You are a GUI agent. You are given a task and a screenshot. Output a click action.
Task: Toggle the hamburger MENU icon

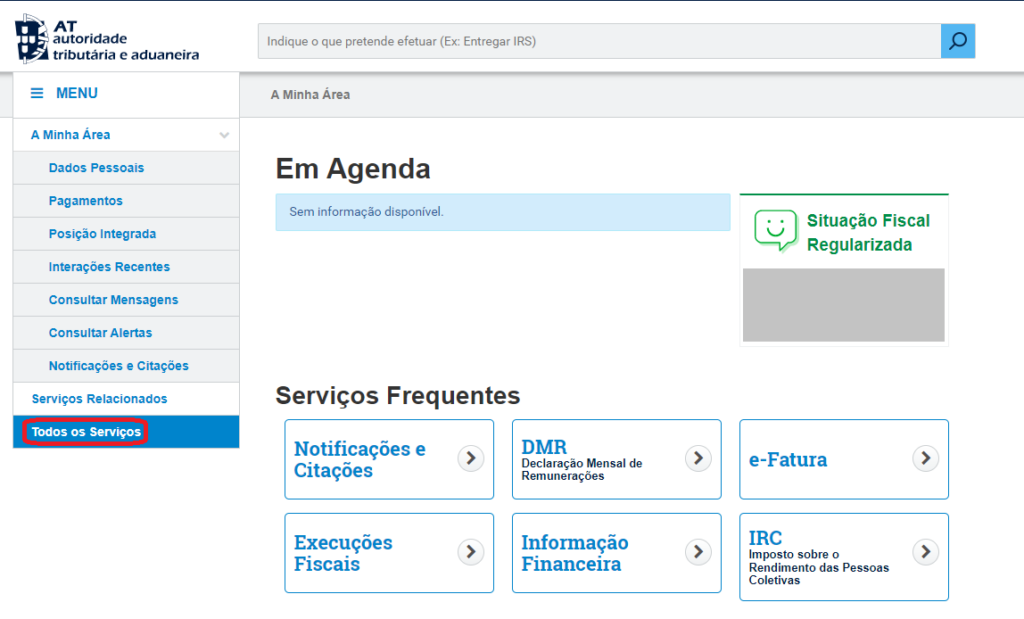tap(37, 93)
